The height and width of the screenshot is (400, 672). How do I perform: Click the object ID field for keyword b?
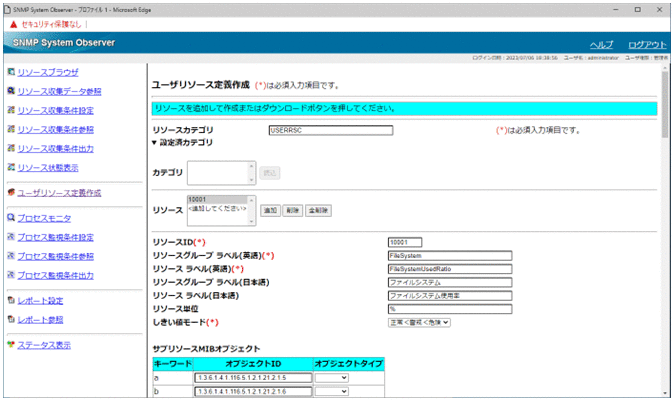[253, 391]
